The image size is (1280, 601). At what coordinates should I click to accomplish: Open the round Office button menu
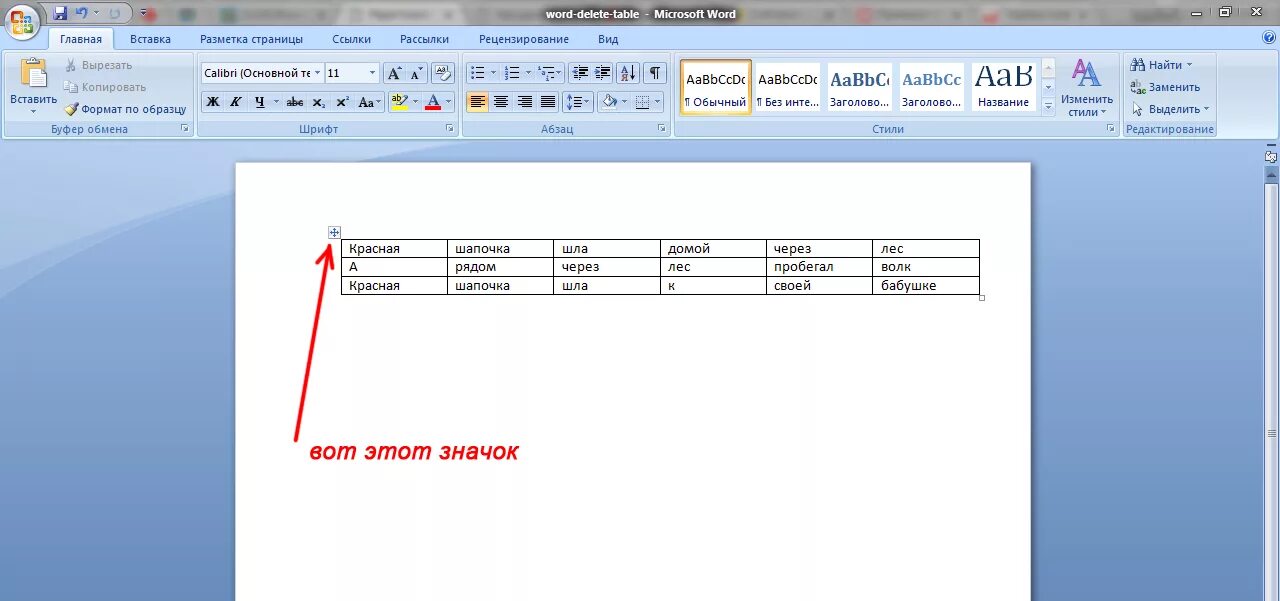tap(22, 21)
